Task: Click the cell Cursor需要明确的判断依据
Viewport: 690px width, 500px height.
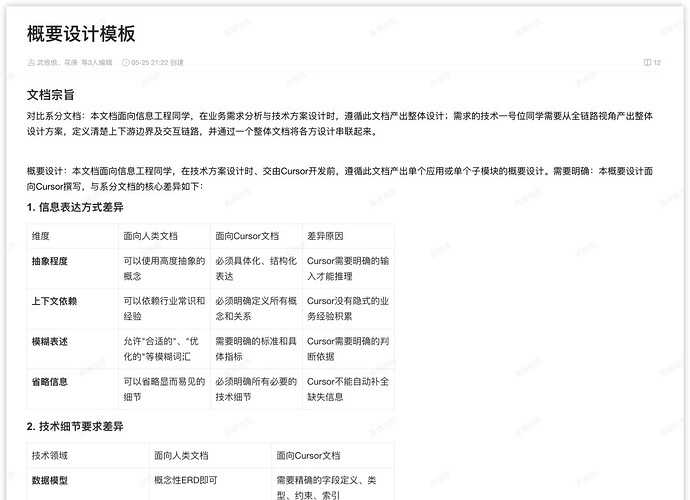Action: pyautogui.click(x=349, y=349)
